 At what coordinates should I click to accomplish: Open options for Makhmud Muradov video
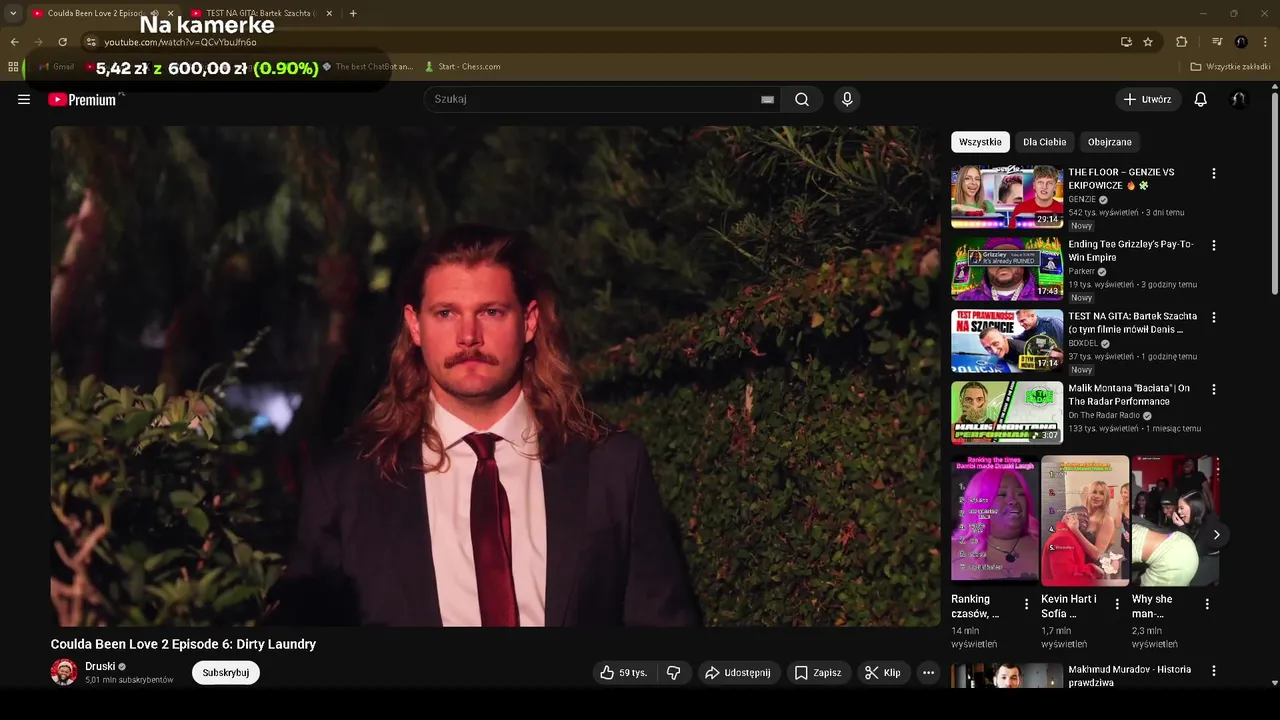[x=1214, y=671]
